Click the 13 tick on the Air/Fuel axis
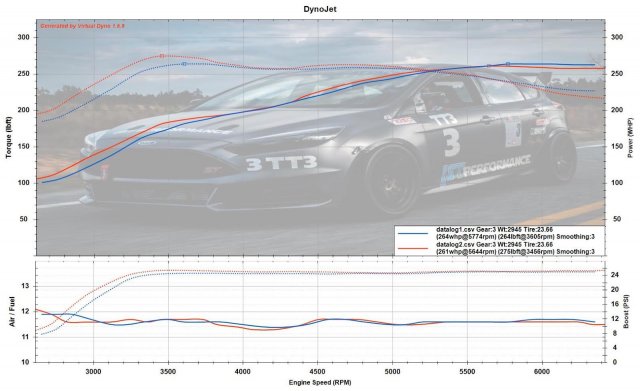640x391 pixels. [26, 286]
